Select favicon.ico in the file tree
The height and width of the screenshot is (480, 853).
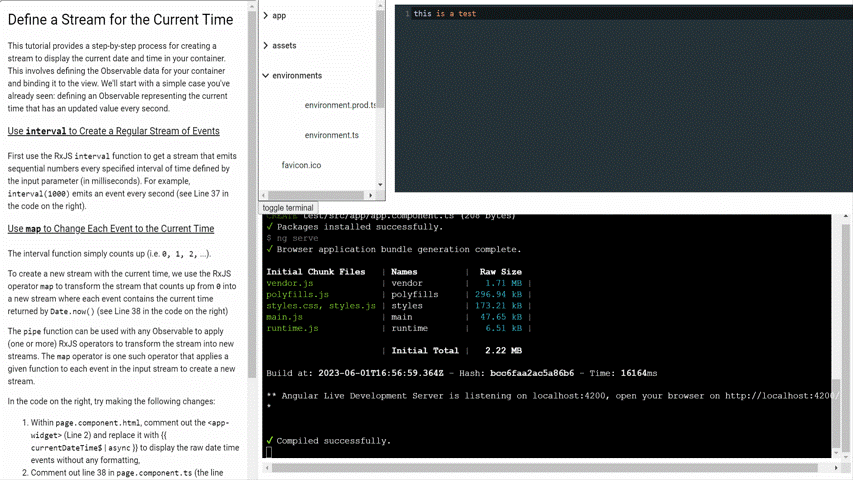click(301, 165)
